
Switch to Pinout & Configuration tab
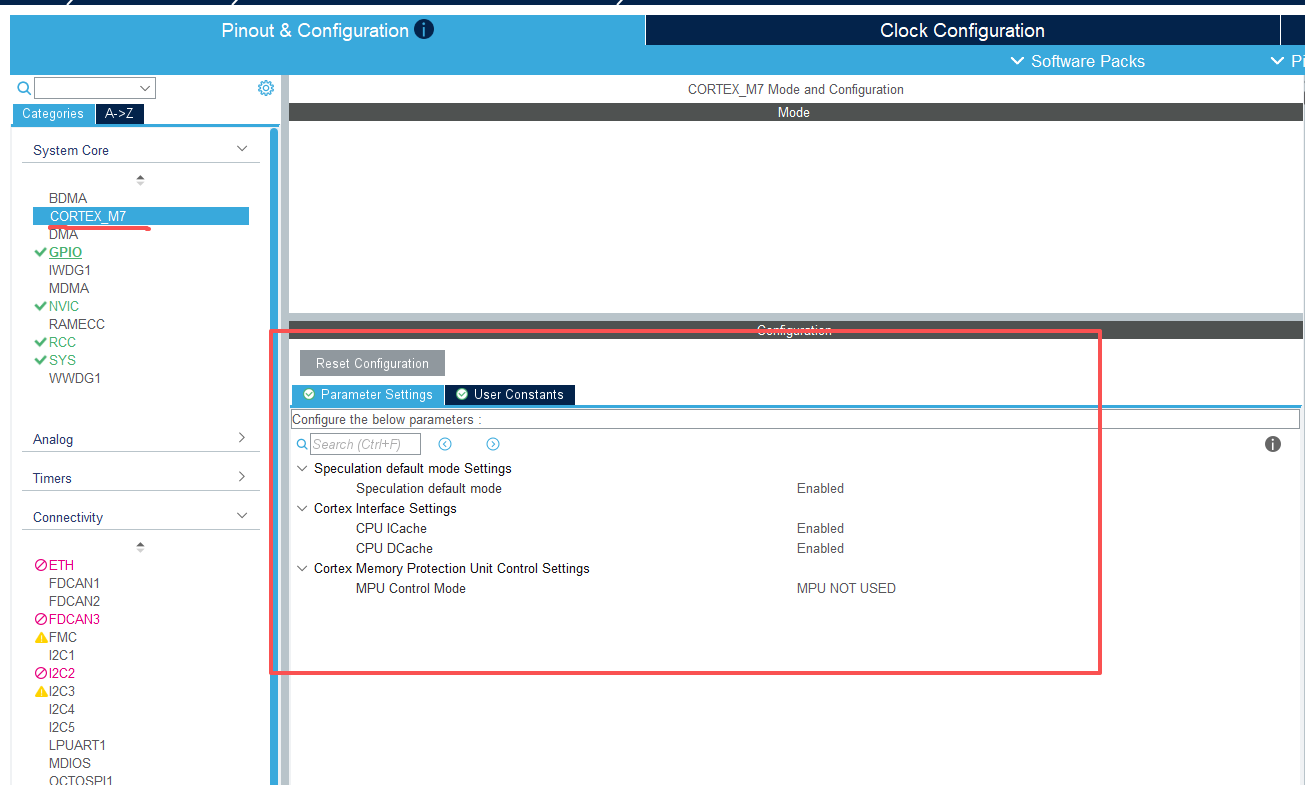[x=327, y=30]
